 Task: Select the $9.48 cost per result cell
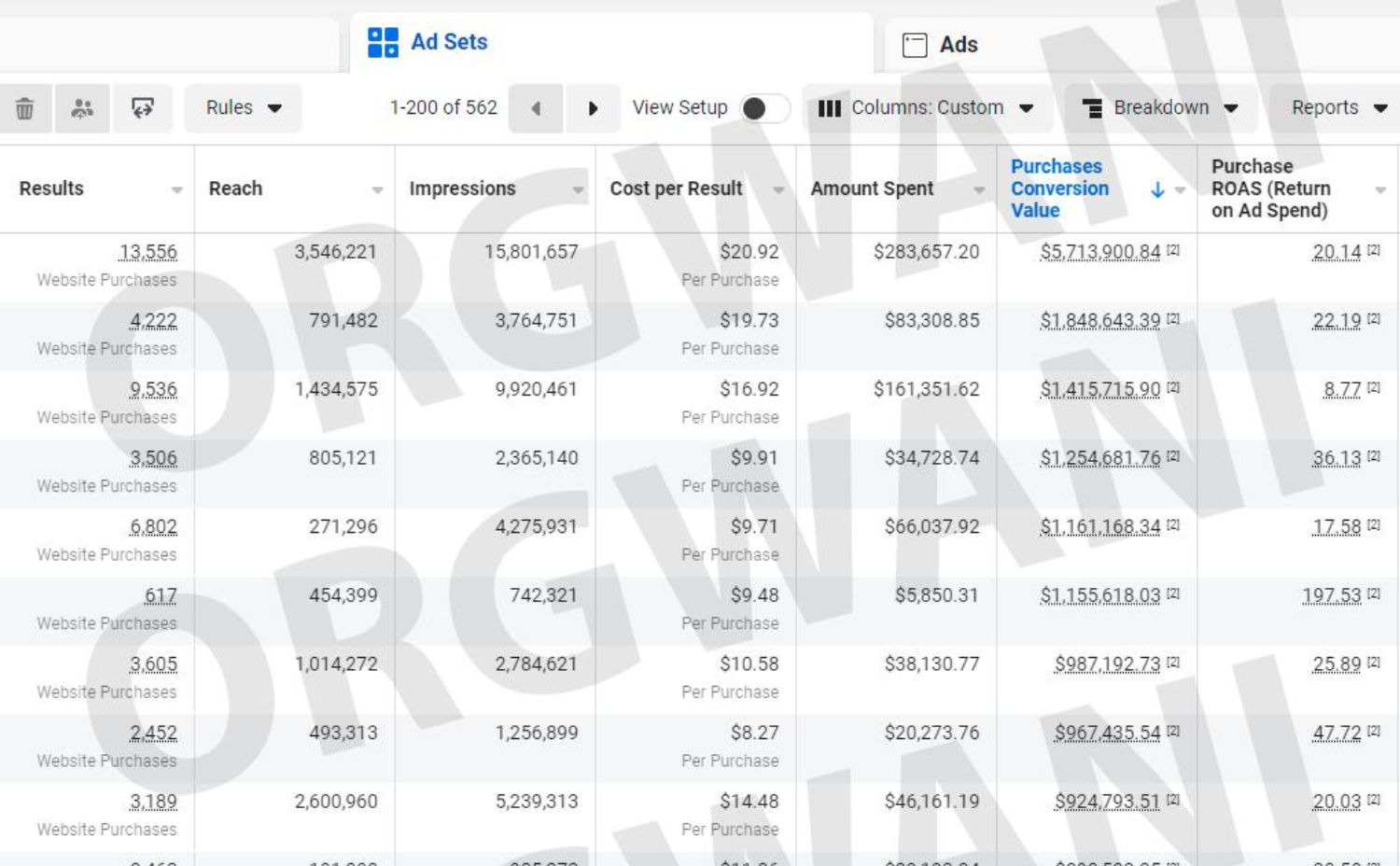tap(754, 595)
